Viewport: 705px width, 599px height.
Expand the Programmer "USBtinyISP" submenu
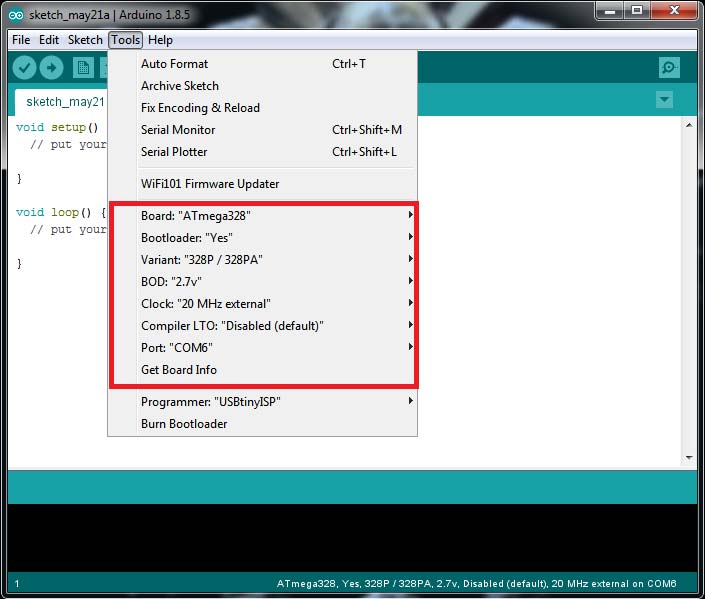click(263, 402)
